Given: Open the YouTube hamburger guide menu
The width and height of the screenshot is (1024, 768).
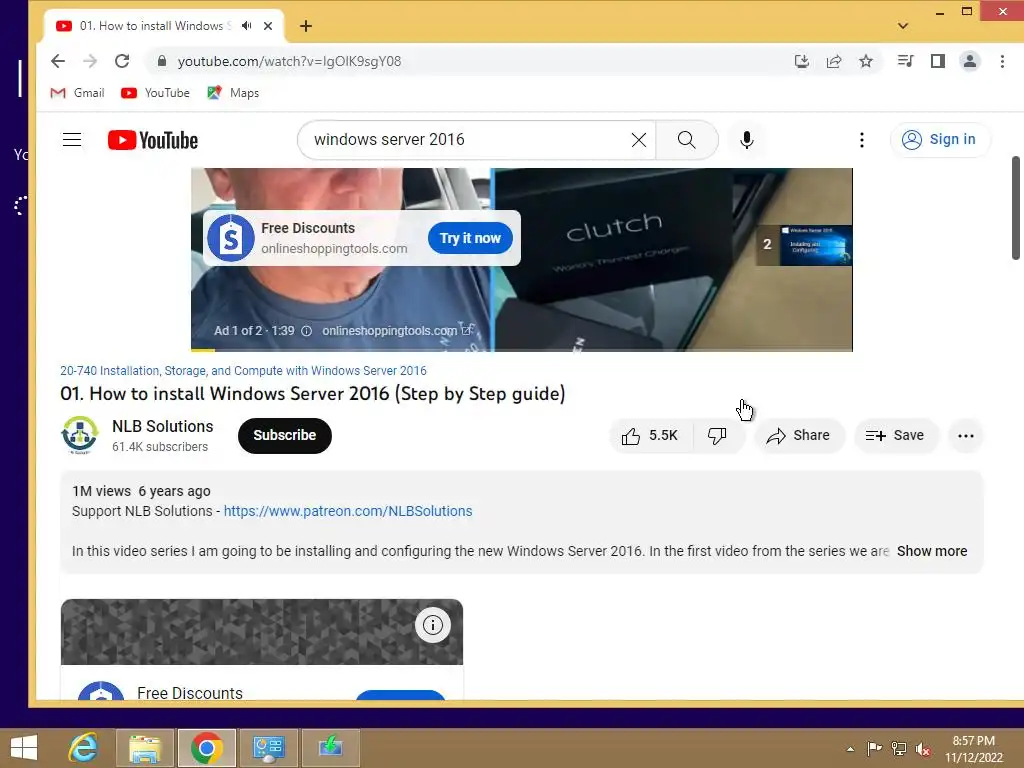Looking at the screenshot, I should (72, 140).
